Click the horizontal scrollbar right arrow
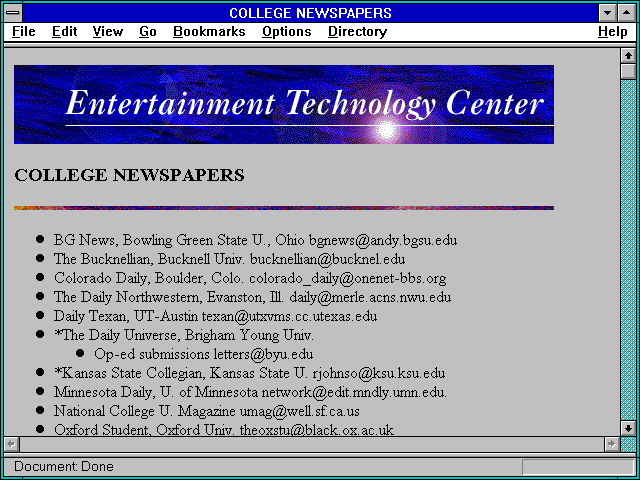The height and width of the screenshot is (480, 640). point(611,444)
